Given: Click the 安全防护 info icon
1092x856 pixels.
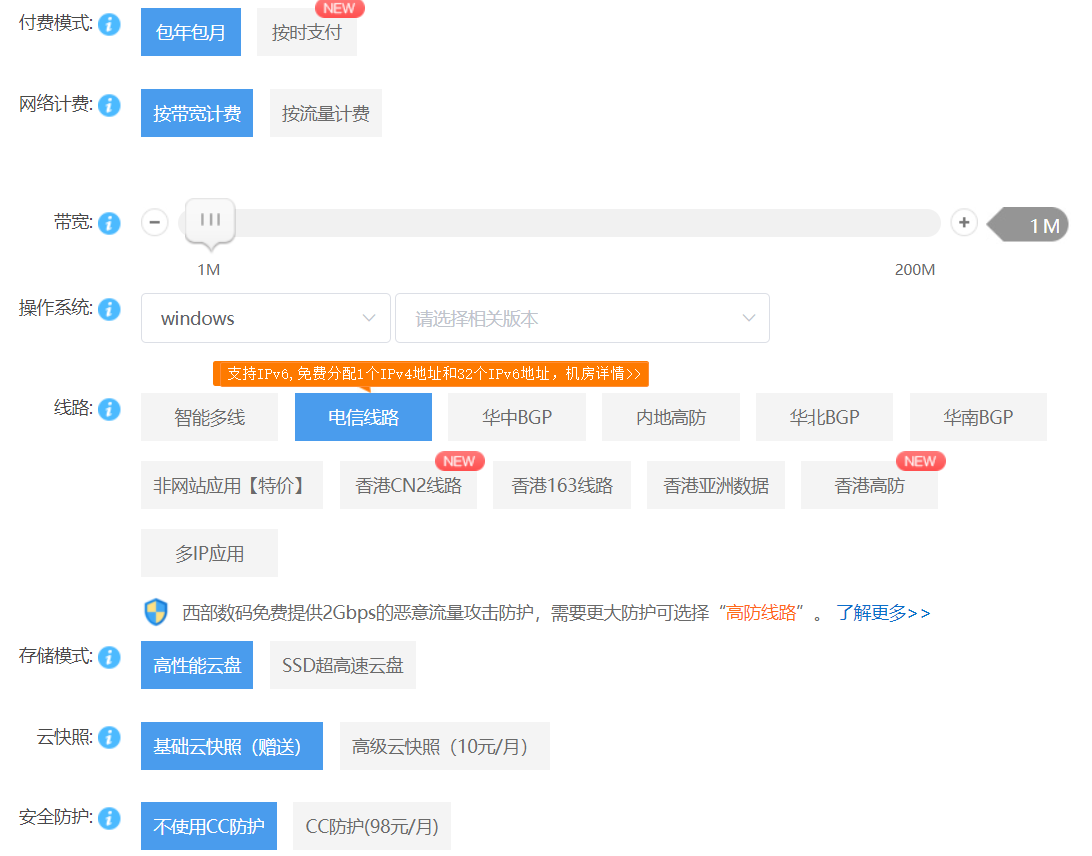Looking at the screenshot, I should click(x=110, y=818).
